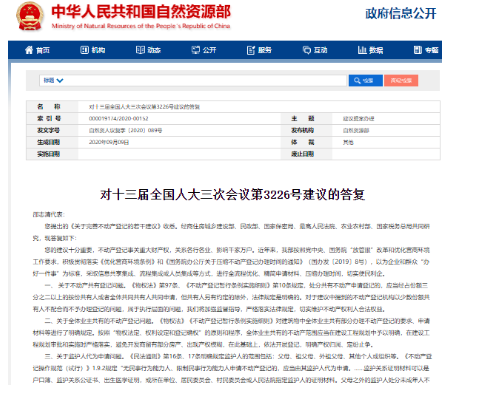
Task: Click the 发布机构 value 自然资源部
Action: 356,130
